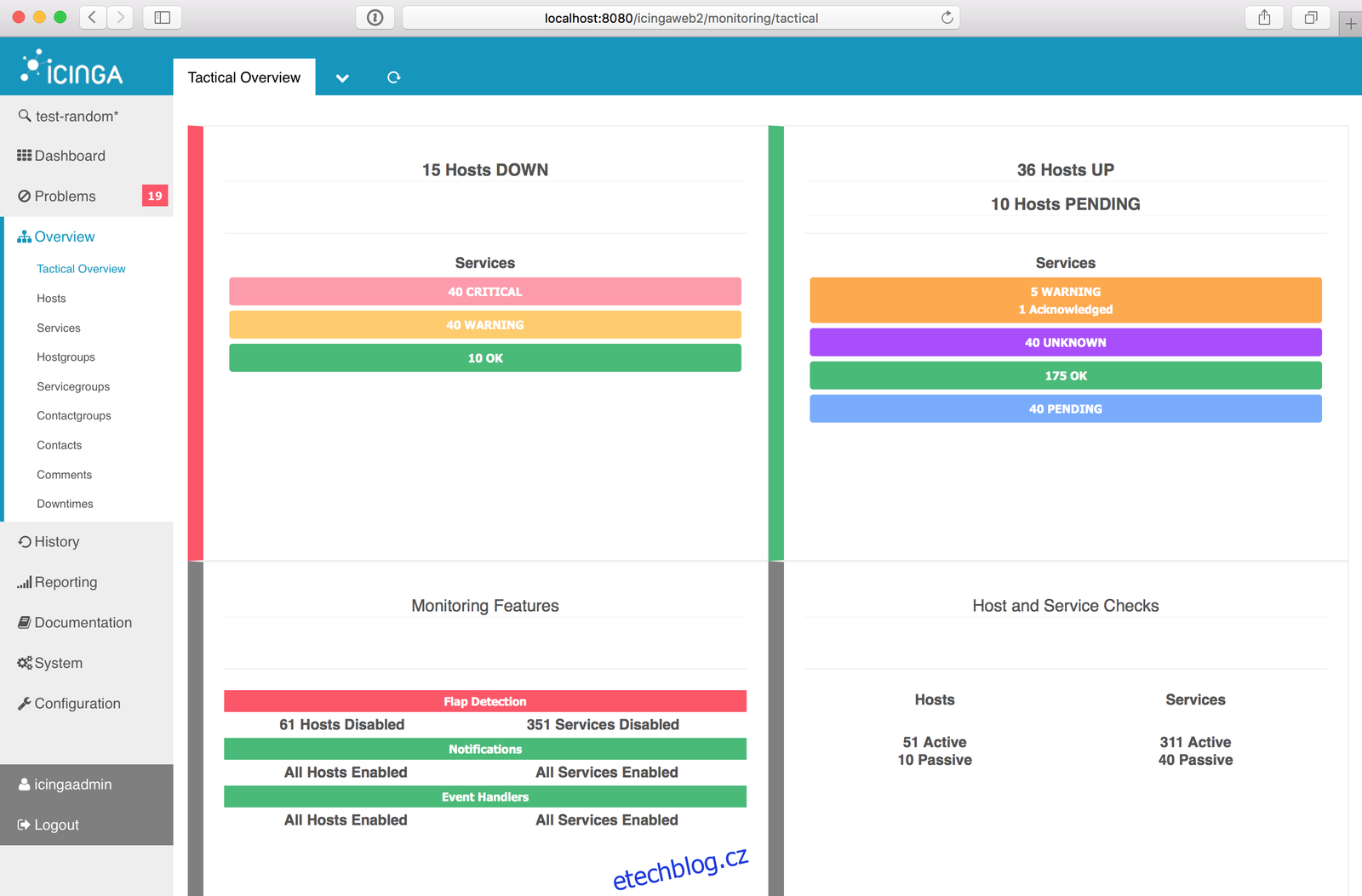Open 51 Active host checks
This screenshot has width=1362, height=896.
tap(935, 742)
